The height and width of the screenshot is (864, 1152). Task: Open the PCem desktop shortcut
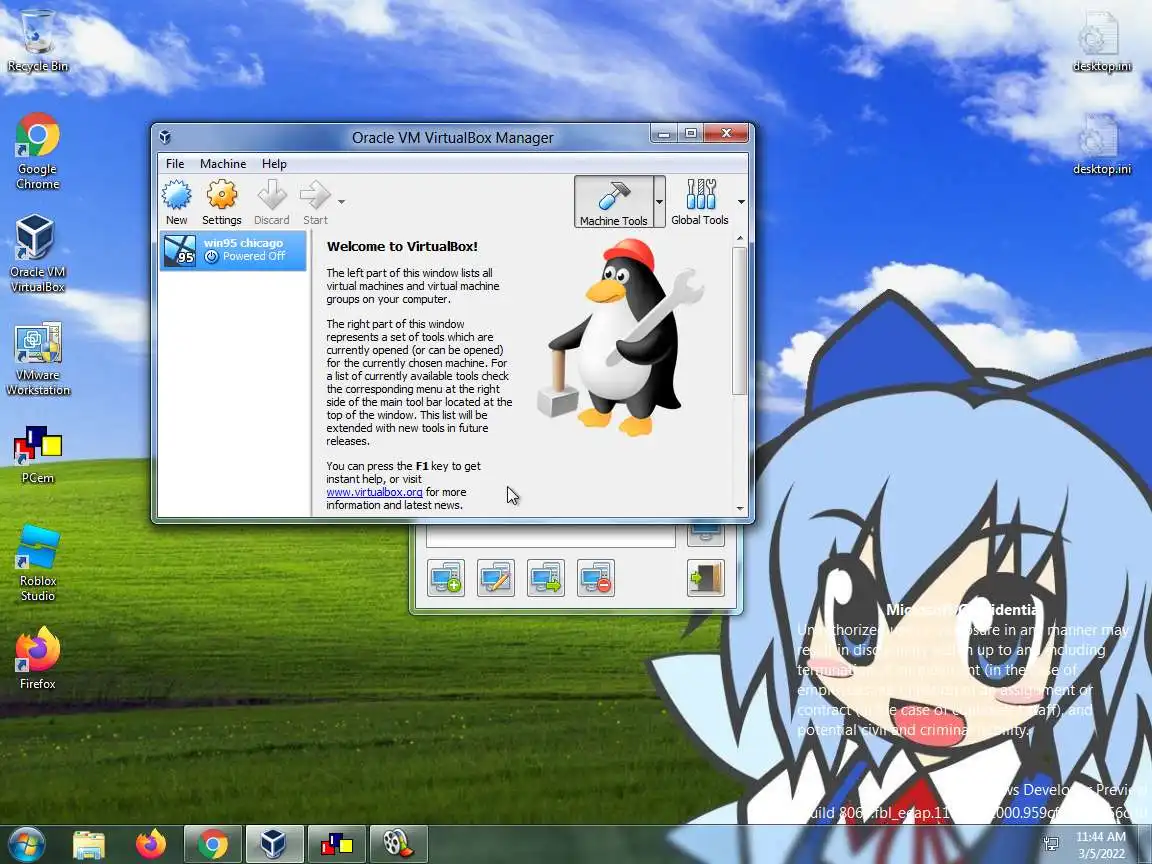pos(37,454)
